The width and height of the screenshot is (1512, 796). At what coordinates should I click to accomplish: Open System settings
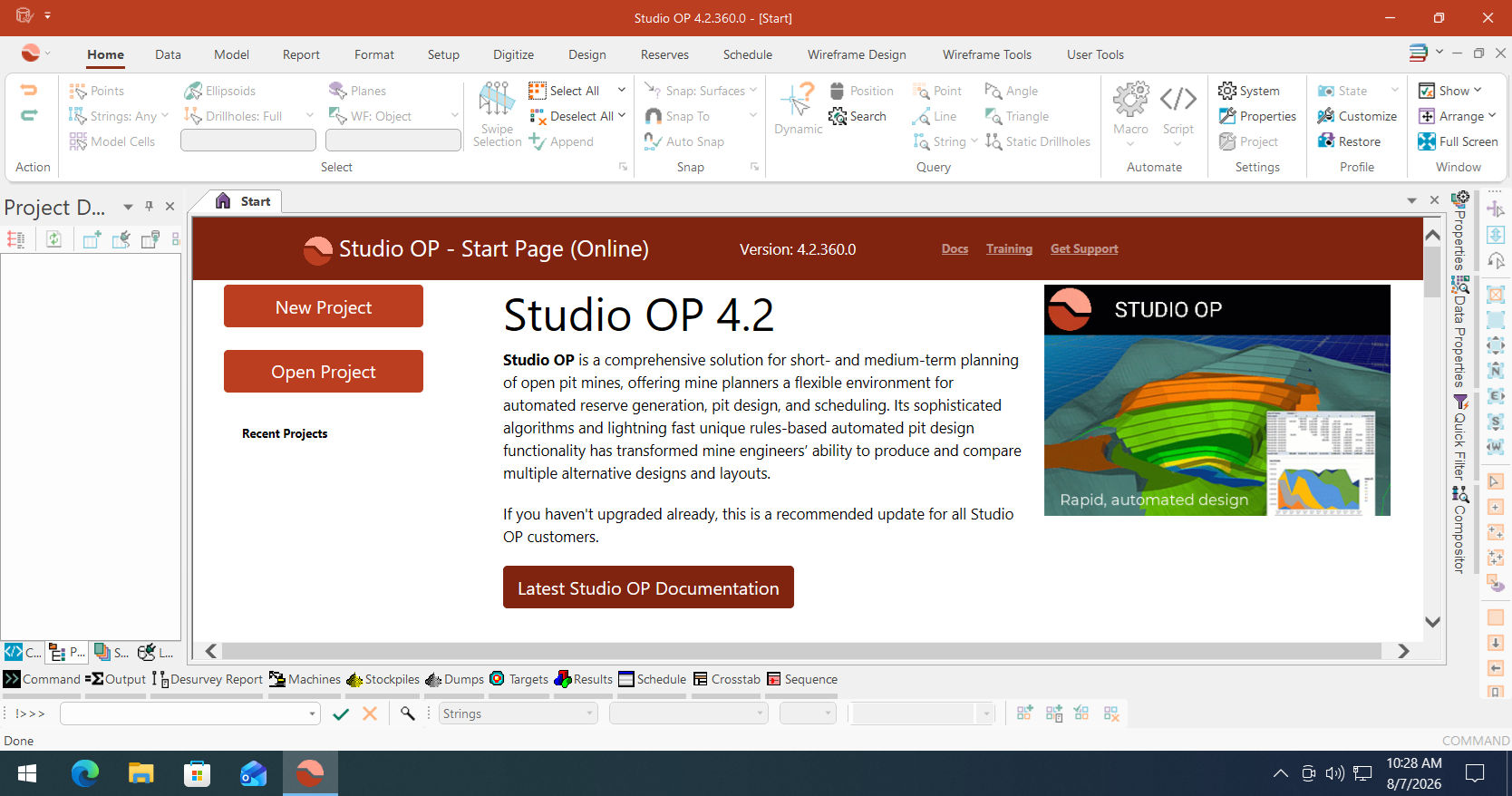(1249, 91)
